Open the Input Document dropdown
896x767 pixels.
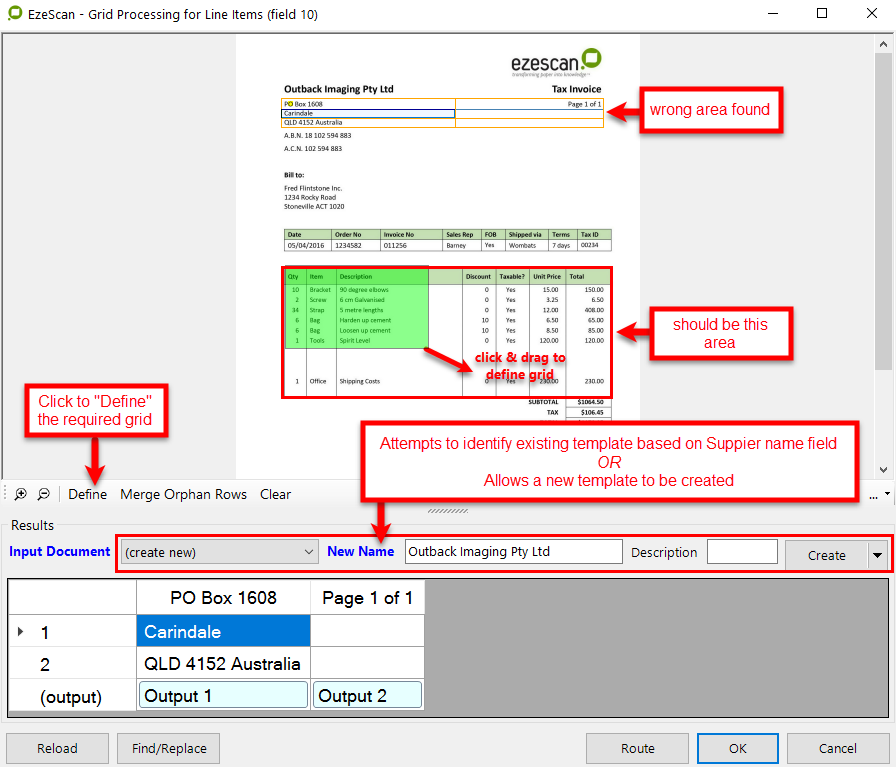click(219, 552)
